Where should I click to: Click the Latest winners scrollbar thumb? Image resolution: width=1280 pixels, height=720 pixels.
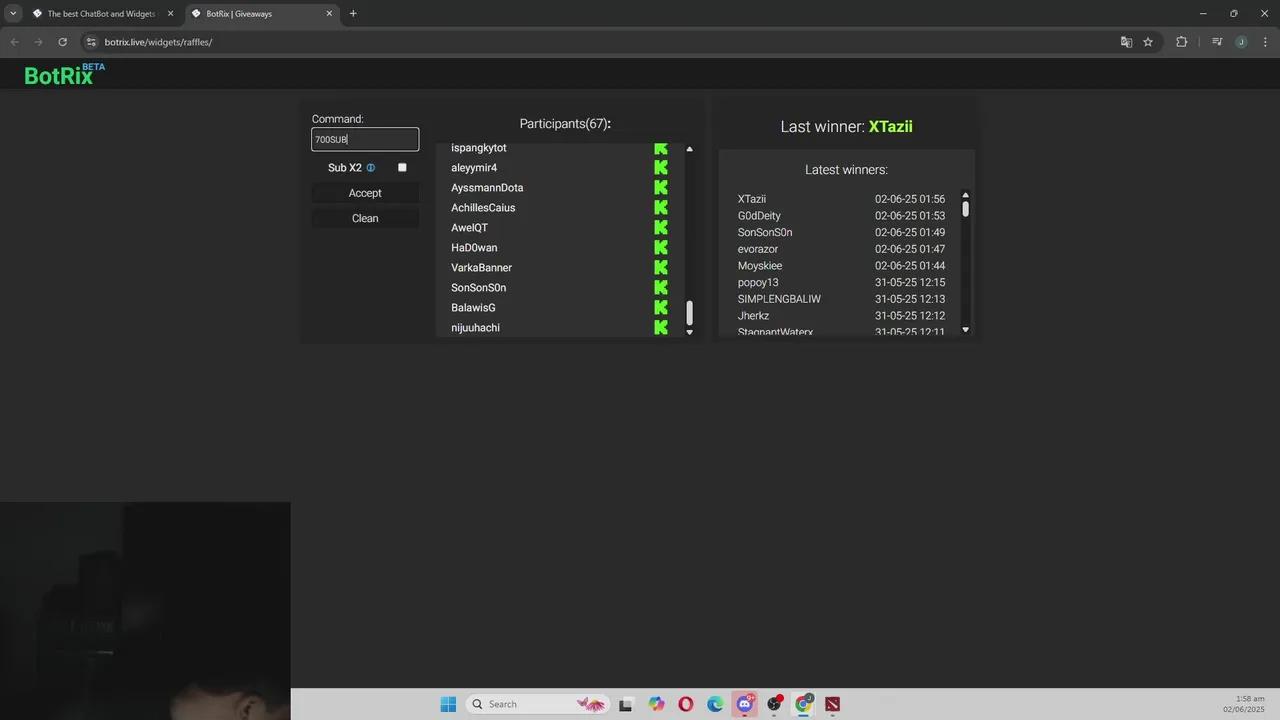(x=965, y=209)
